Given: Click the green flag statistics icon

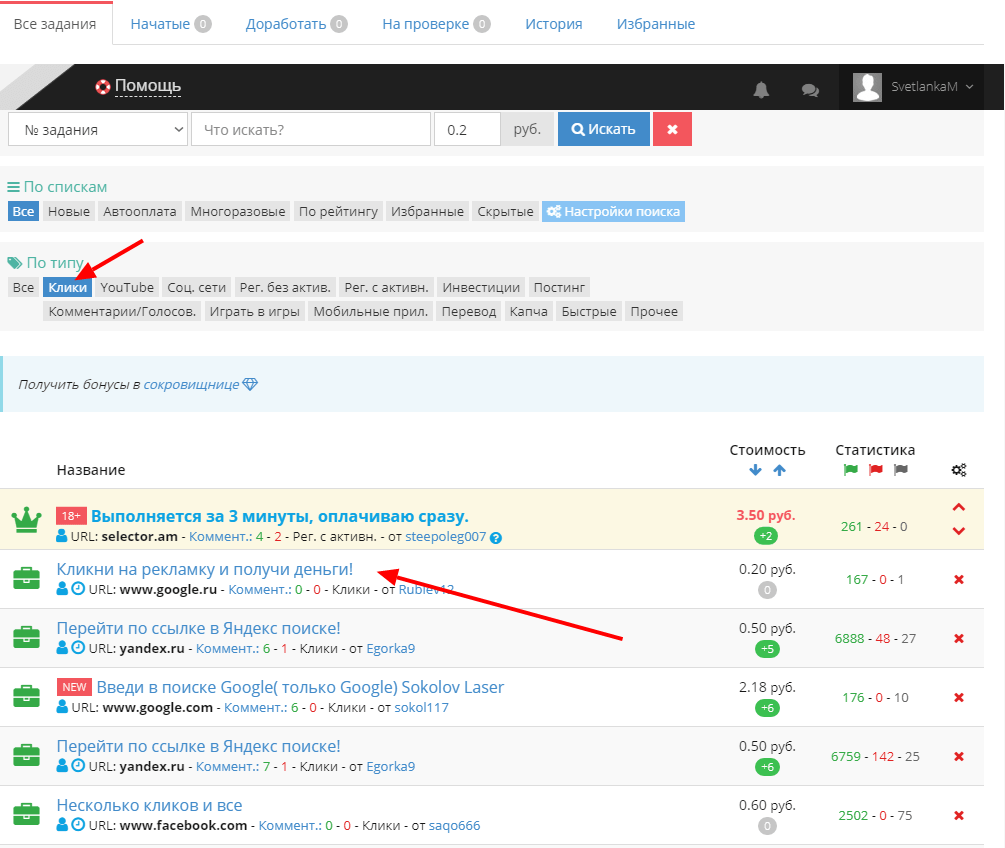Looking at the screenshot, I should 851,470.
